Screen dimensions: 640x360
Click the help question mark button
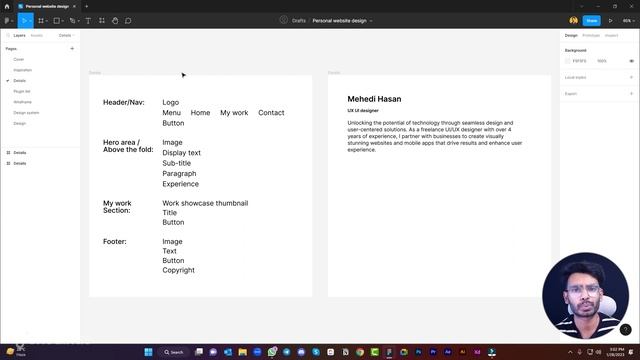[x=625, y=330]
